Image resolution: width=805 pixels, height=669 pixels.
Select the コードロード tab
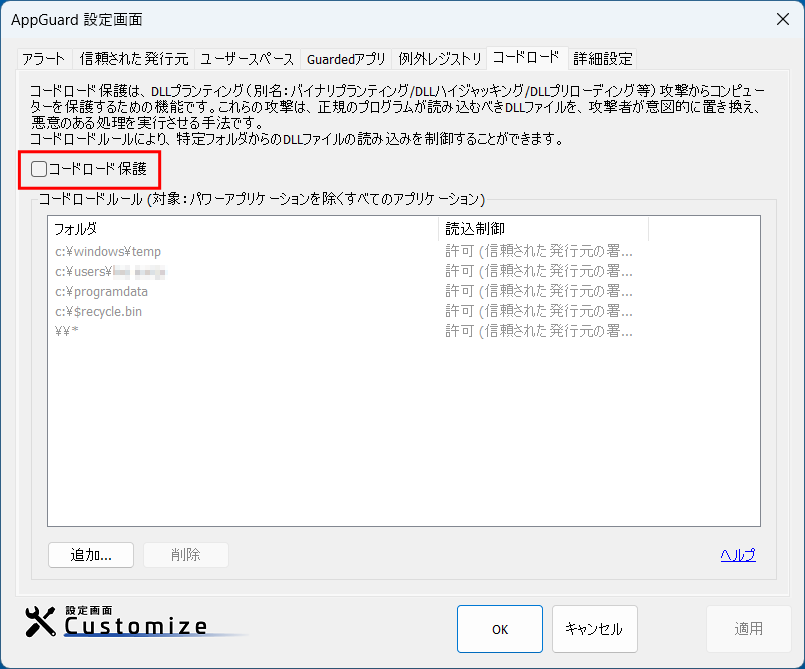click(526, 57)
